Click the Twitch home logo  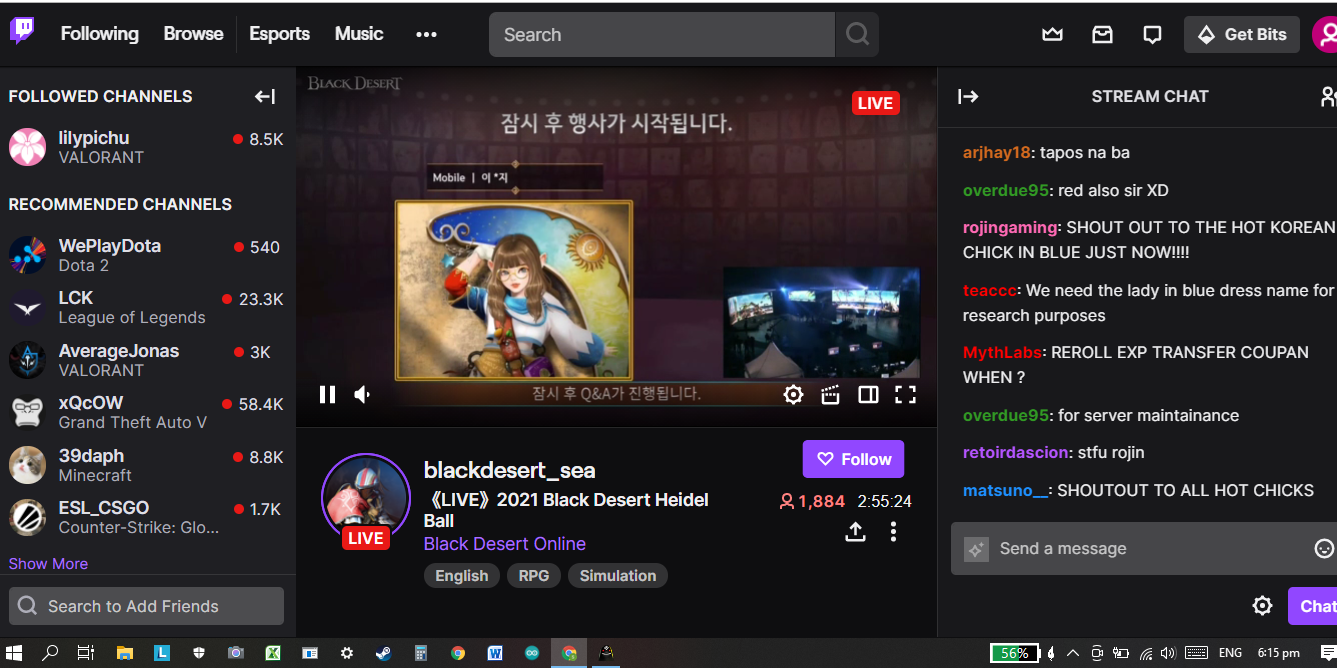pos(22,32)
